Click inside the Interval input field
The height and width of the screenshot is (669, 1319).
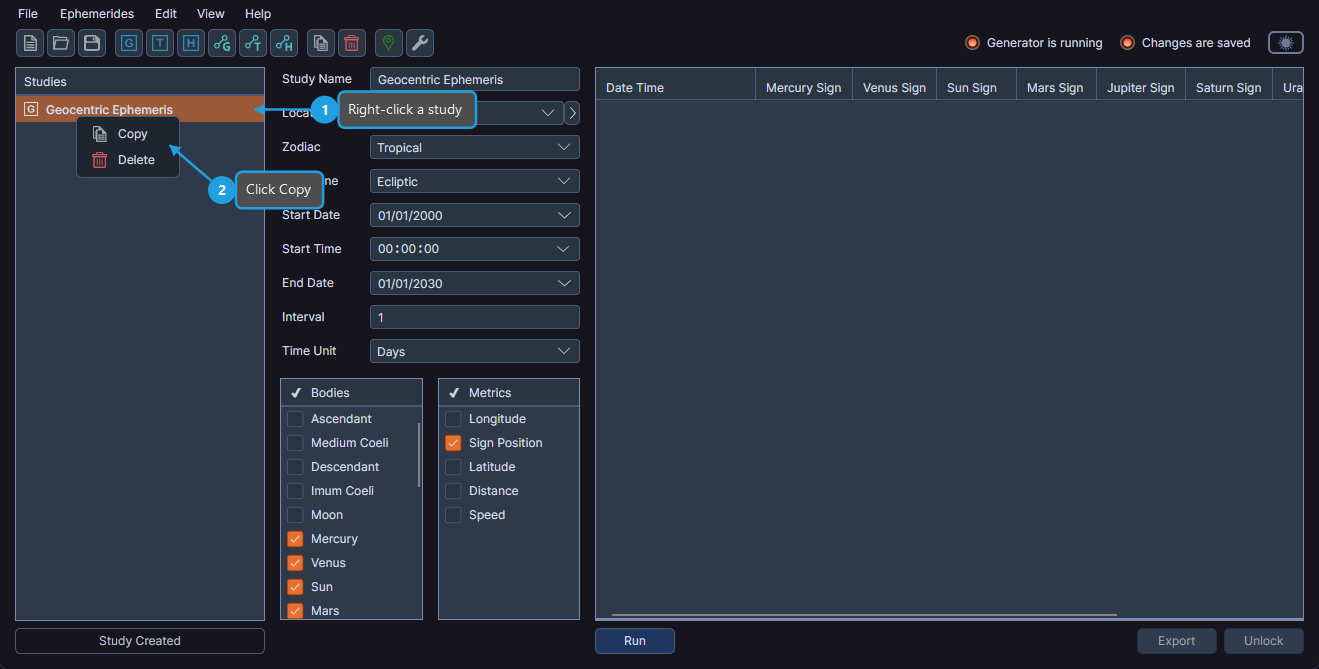click(474, 317)
